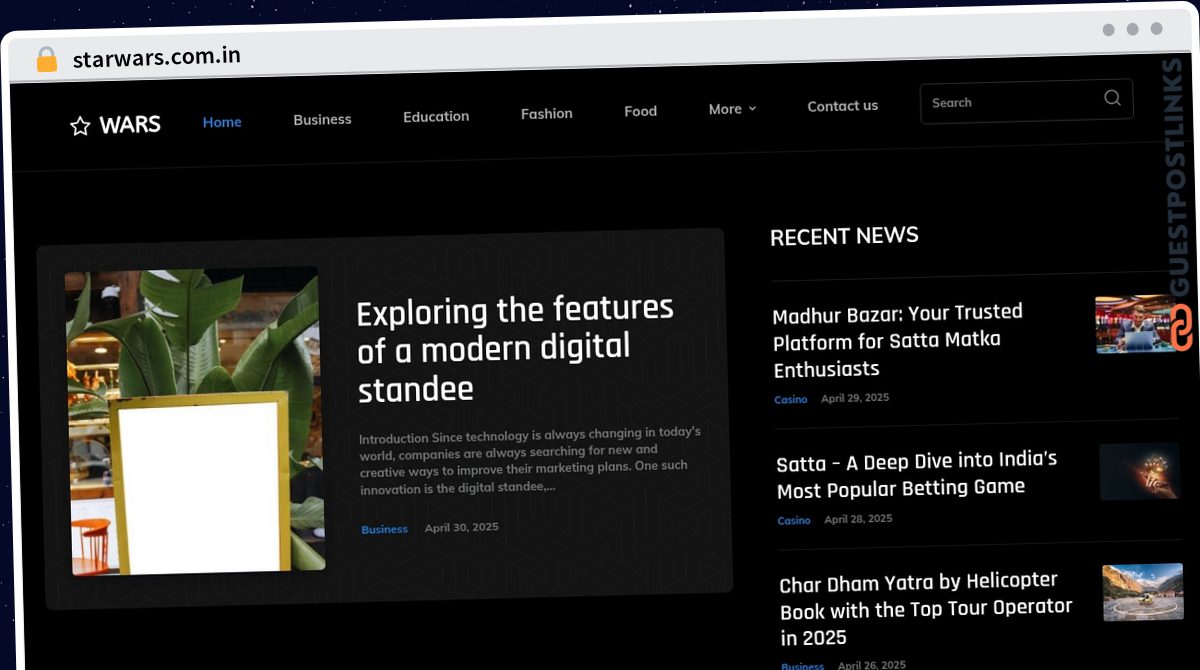Focus the Search input field
1200x670 pixels.
coord(1026,101)
